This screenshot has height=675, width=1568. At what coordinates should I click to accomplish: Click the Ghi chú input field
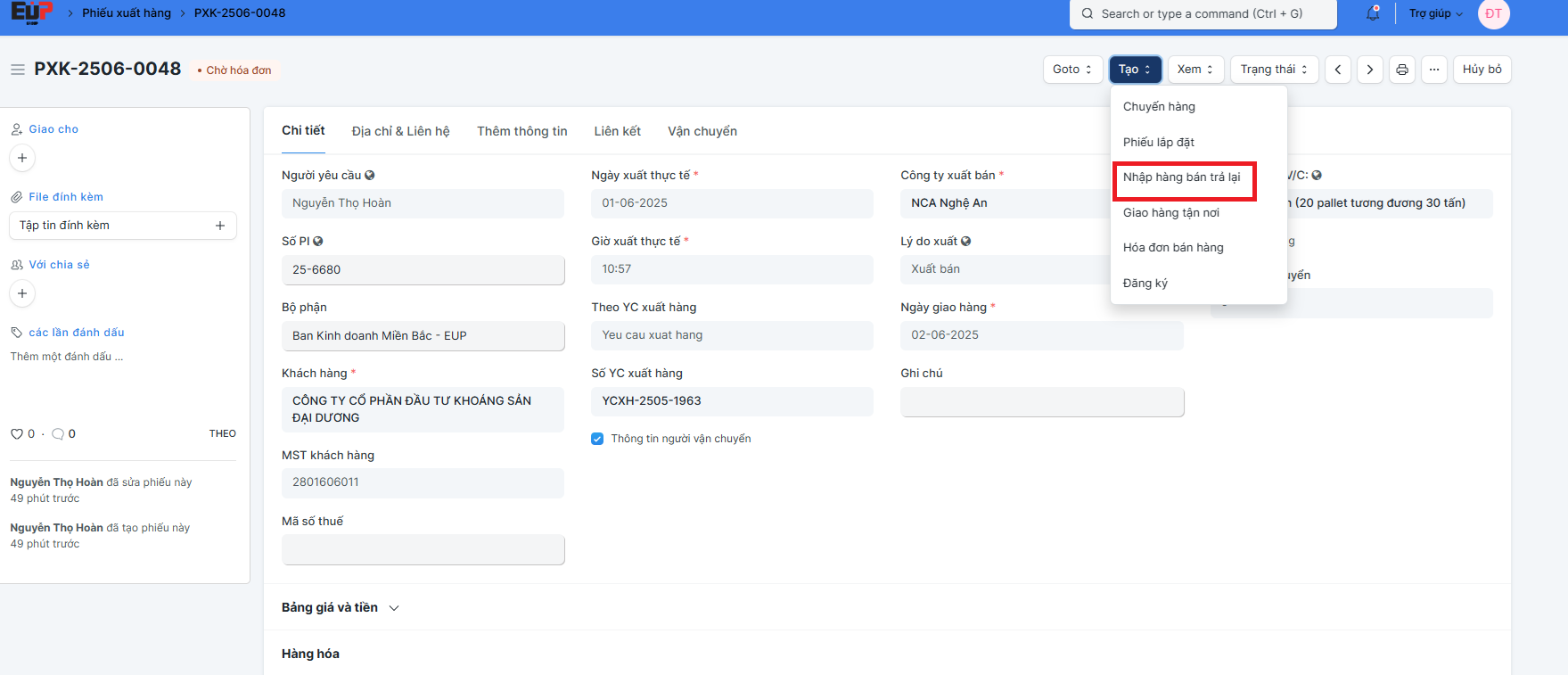(1041, 402)
